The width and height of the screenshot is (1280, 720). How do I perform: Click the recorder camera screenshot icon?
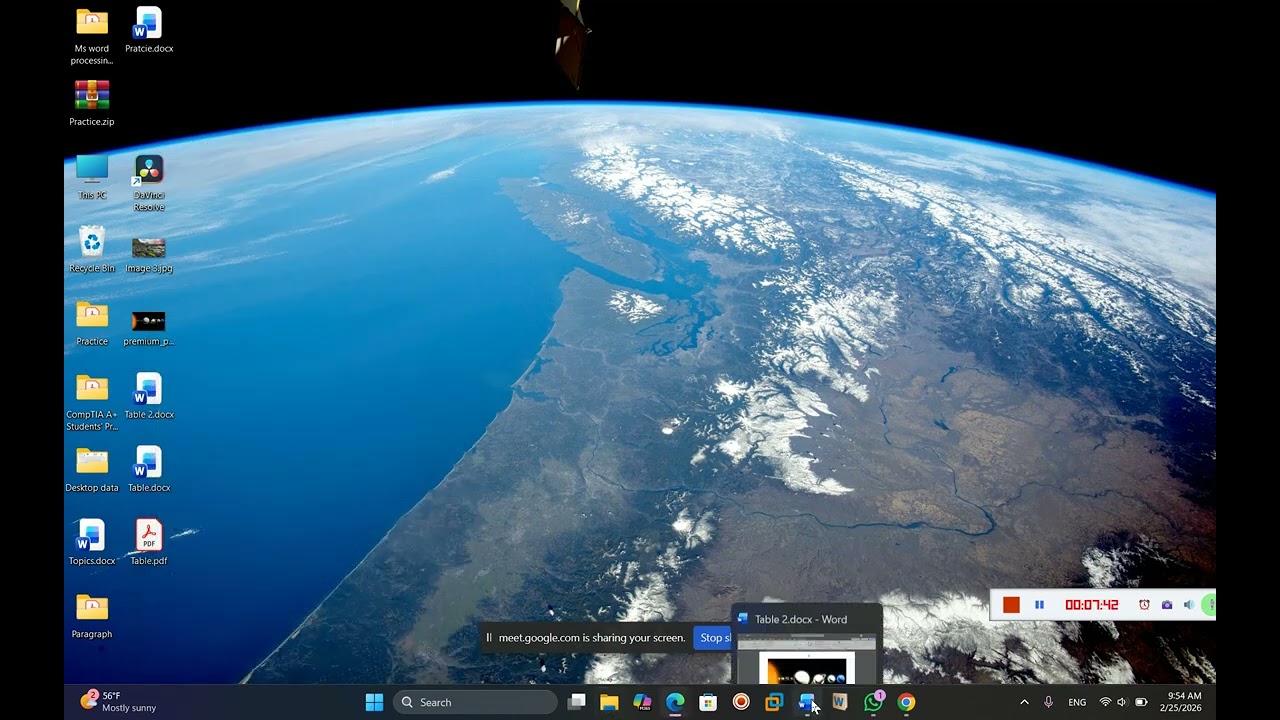(x=1167, y=605)
